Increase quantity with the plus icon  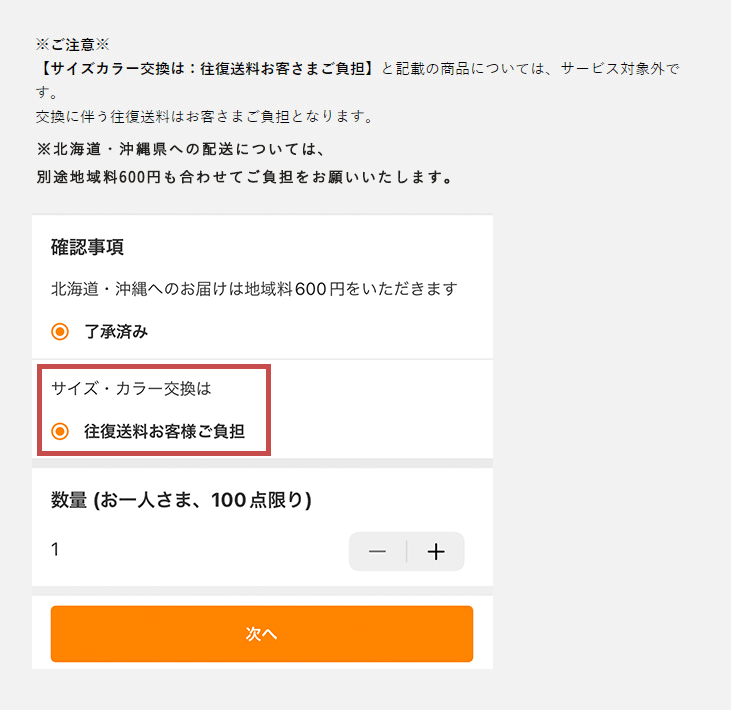(436, 552)
